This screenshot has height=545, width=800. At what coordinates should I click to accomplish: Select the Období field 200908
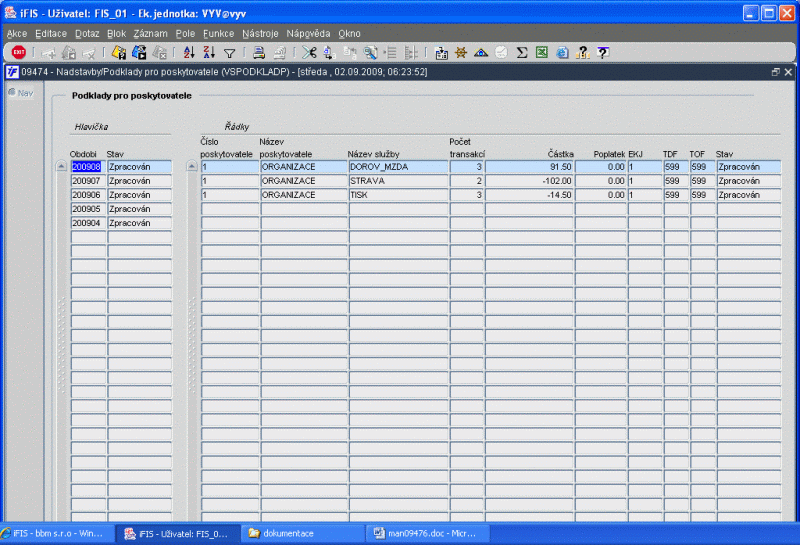coord(88,167)
